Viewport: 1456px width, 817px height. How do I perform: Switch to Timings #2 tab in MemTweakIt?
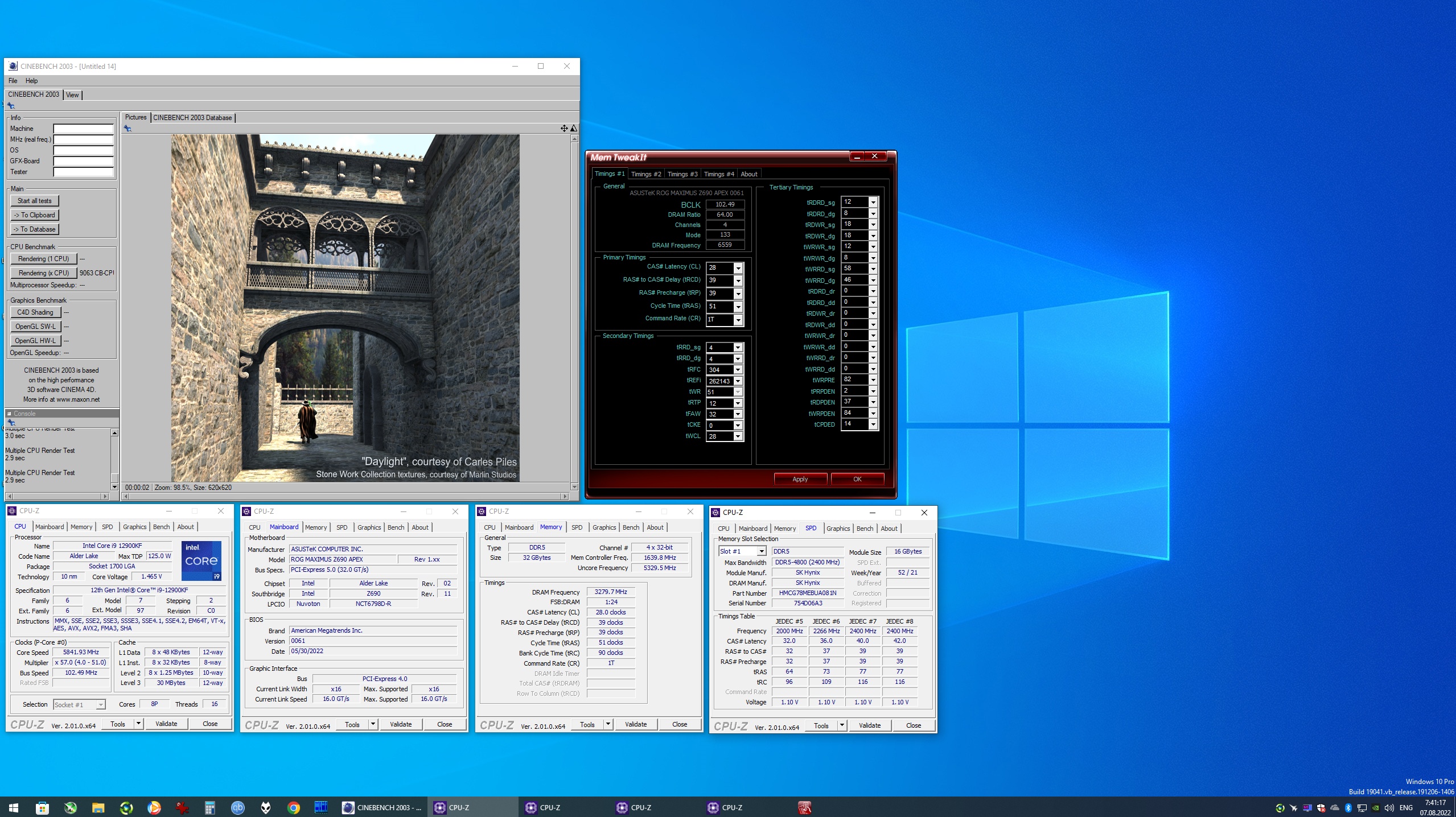(x=646, y=174)
